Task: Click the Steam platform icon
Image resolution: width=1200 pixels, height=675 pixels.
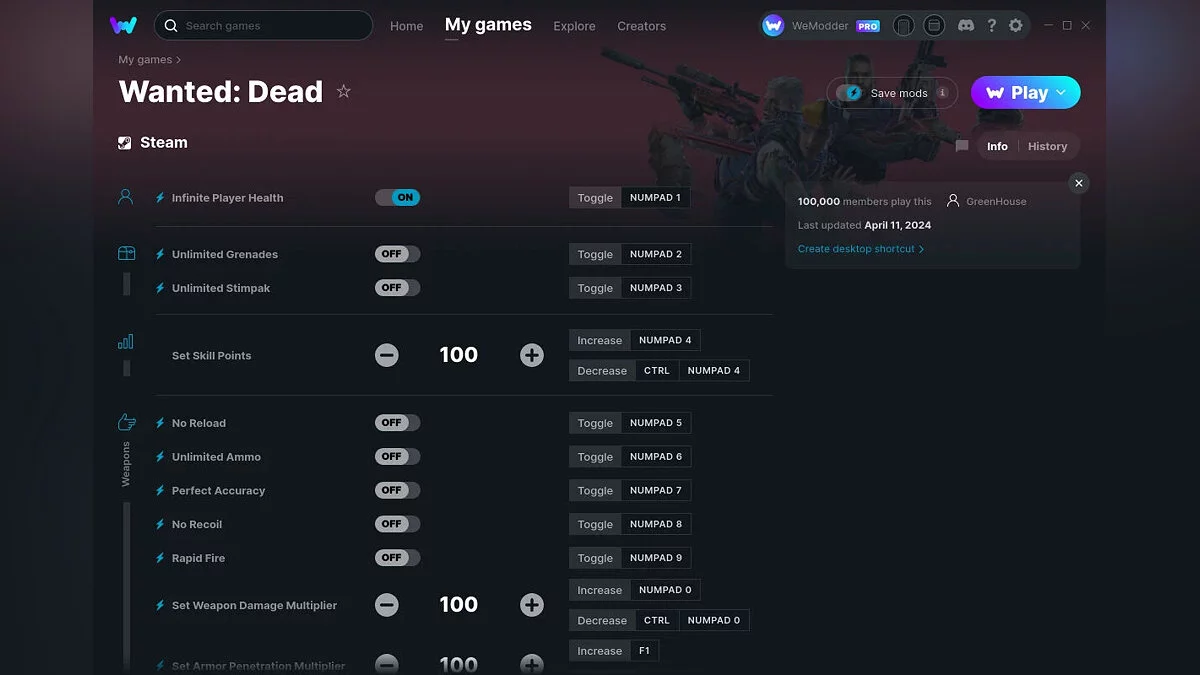Action: pos(125,143)
